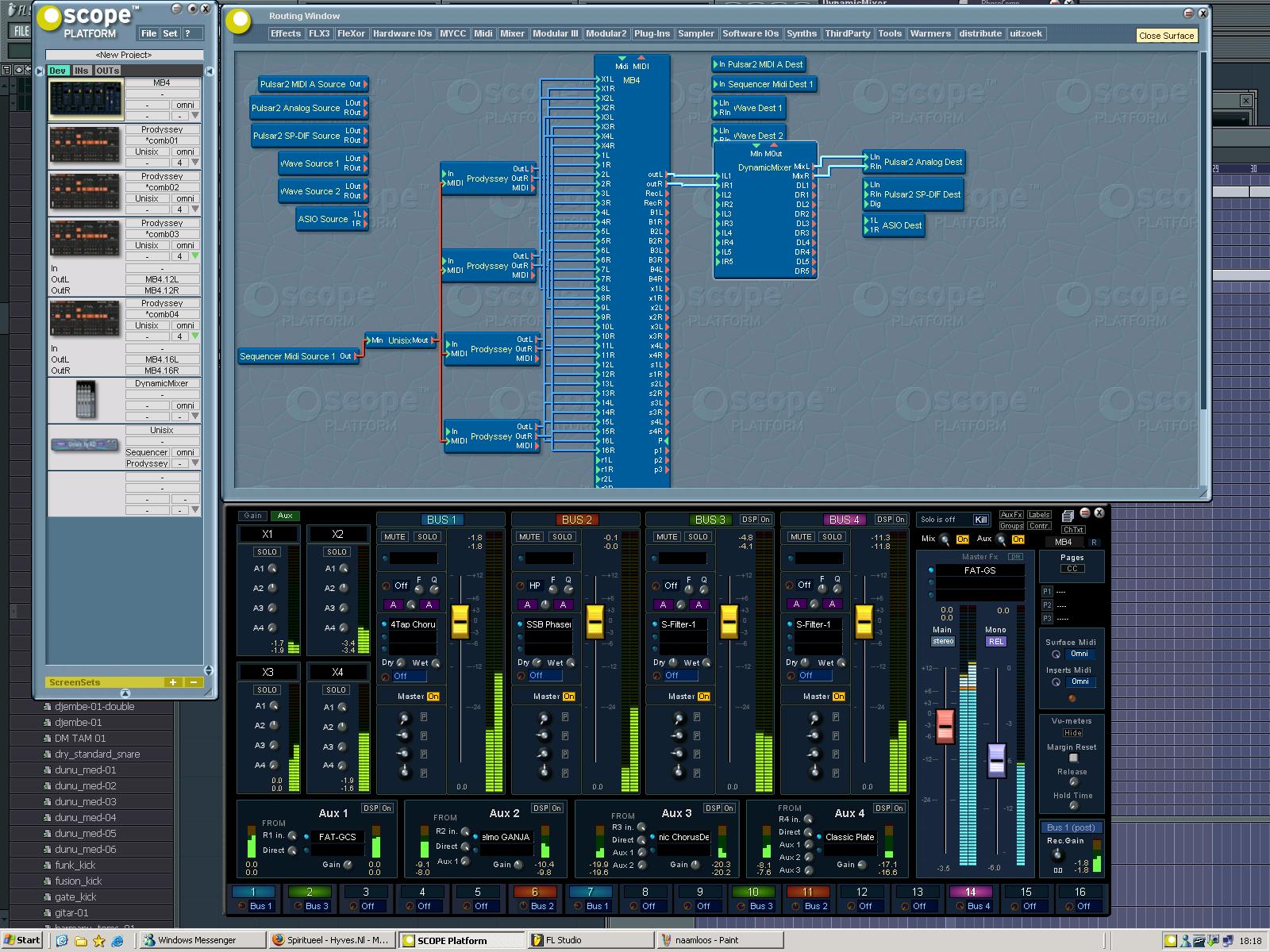
Task: Click the R2 in. knob in Aux 2
Action: pos(465,831)
